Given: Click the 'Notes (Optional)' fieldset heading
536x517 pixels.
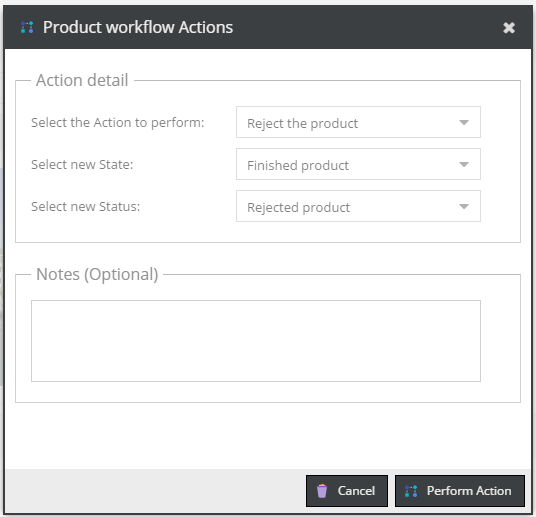Looking at the screenshot, I should click(97, 274).
